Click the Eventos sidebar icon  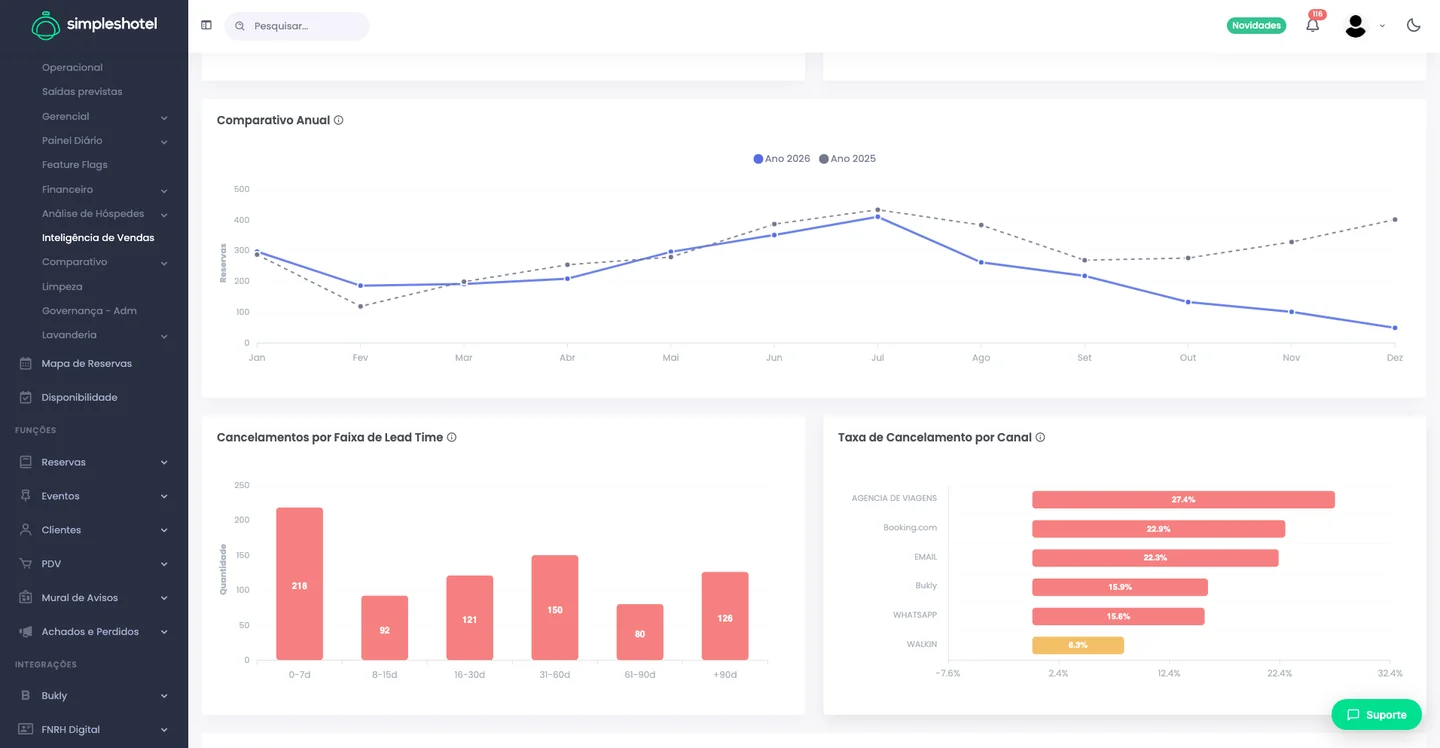coord(26,496)
